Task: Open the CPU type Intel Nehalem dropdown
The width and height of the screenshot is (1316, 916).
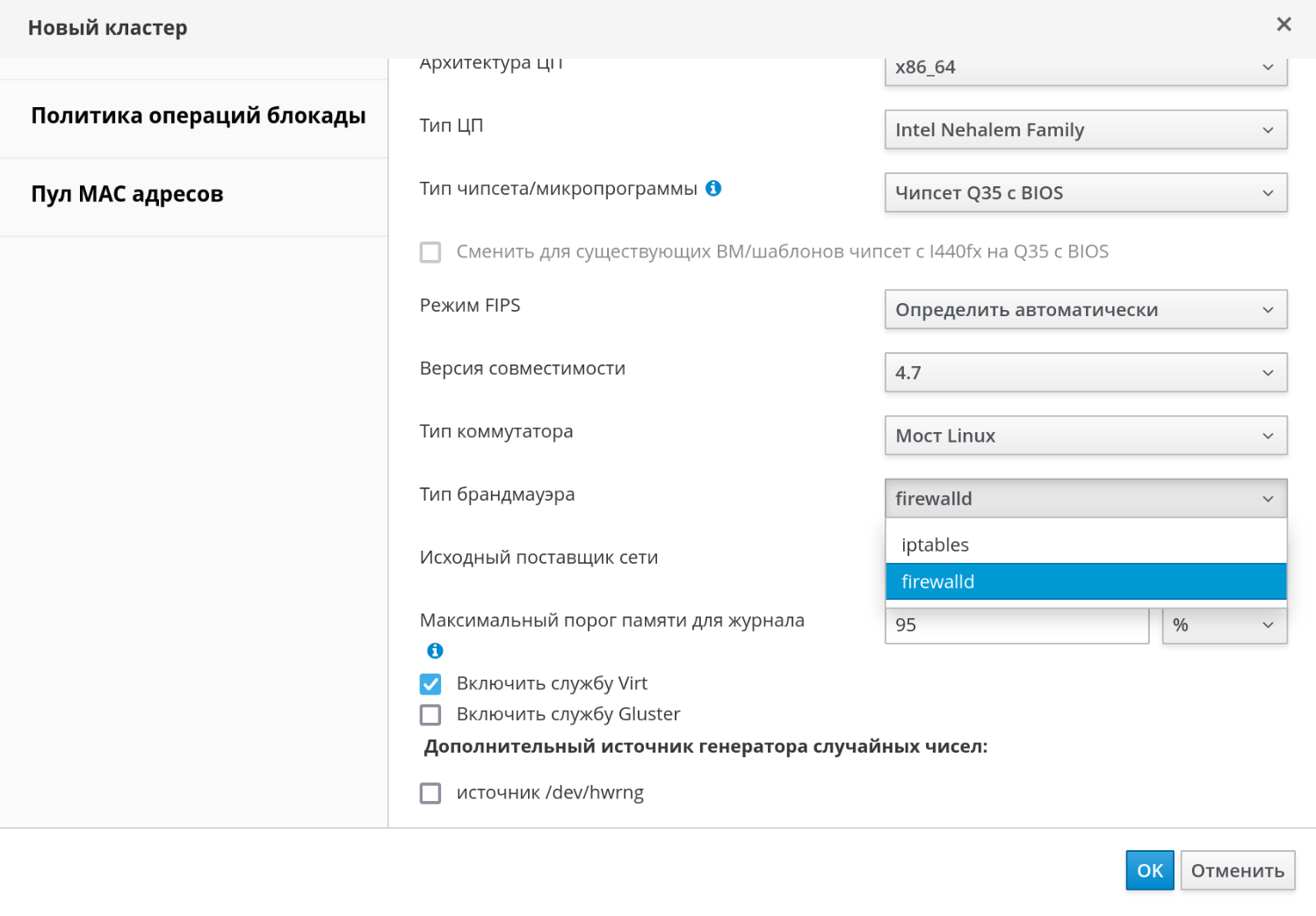Action: point(1085,130)
